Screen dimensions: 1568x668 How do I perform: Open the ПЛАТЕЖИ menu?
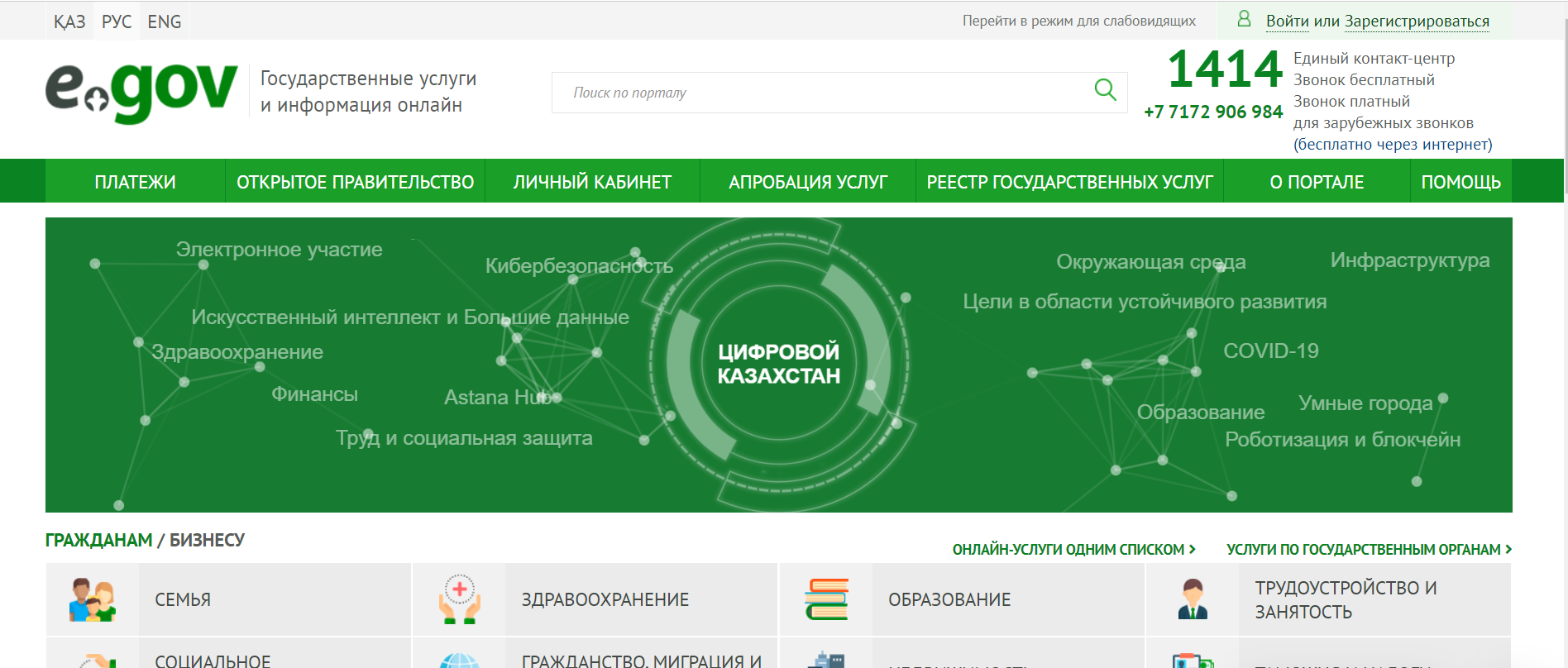coord(135,182)
